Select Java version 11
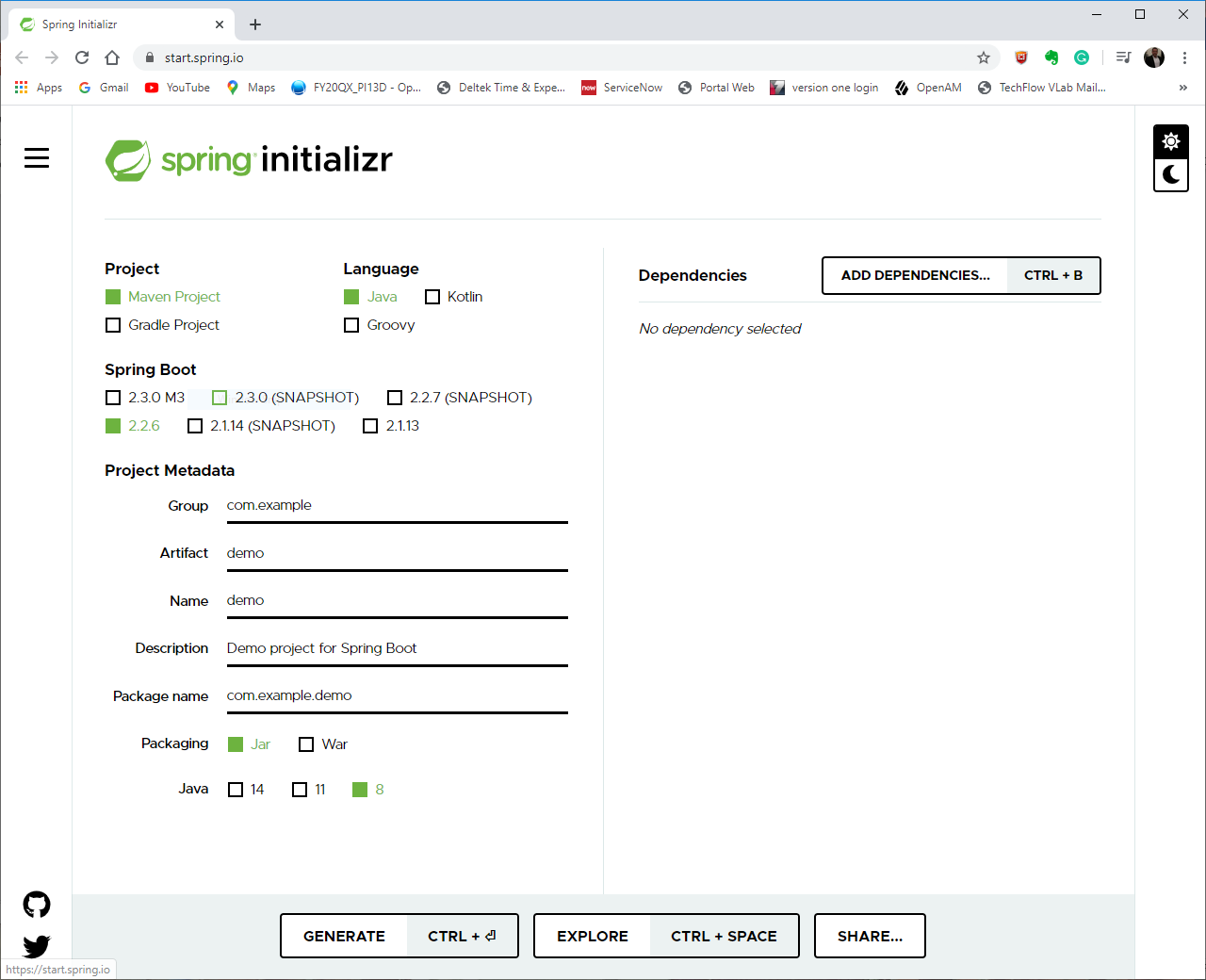This screenshot has height=980, width=1206. [x=309, y=790]
